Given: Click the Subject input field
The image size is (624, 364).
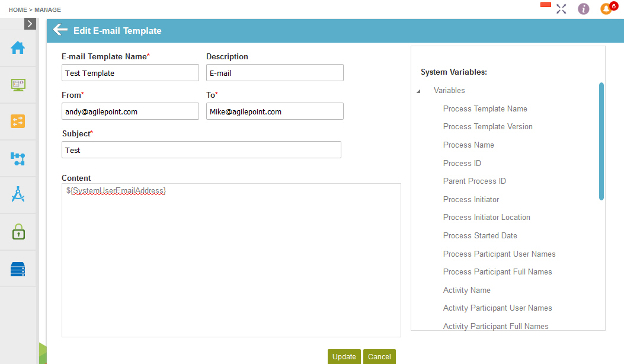Looking at the screenshot, I should [x=201, y=150].
